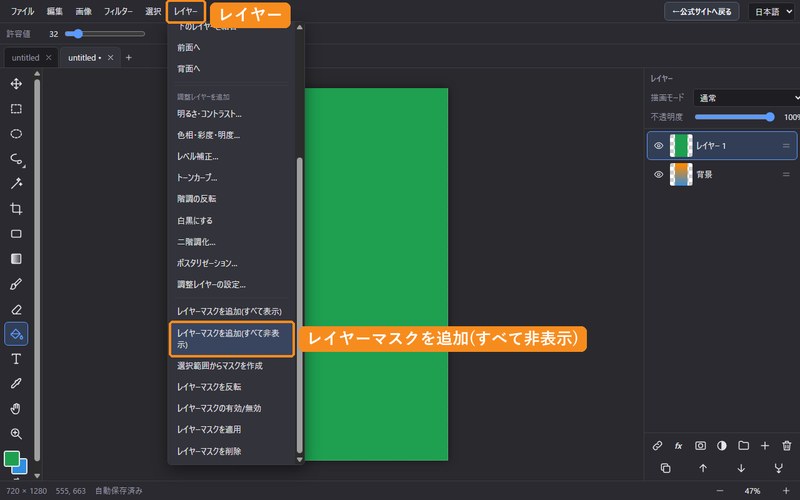Select the Gradient tool
Image resolution: width=800 pixels, height=500 pixels.
[16, 259]
